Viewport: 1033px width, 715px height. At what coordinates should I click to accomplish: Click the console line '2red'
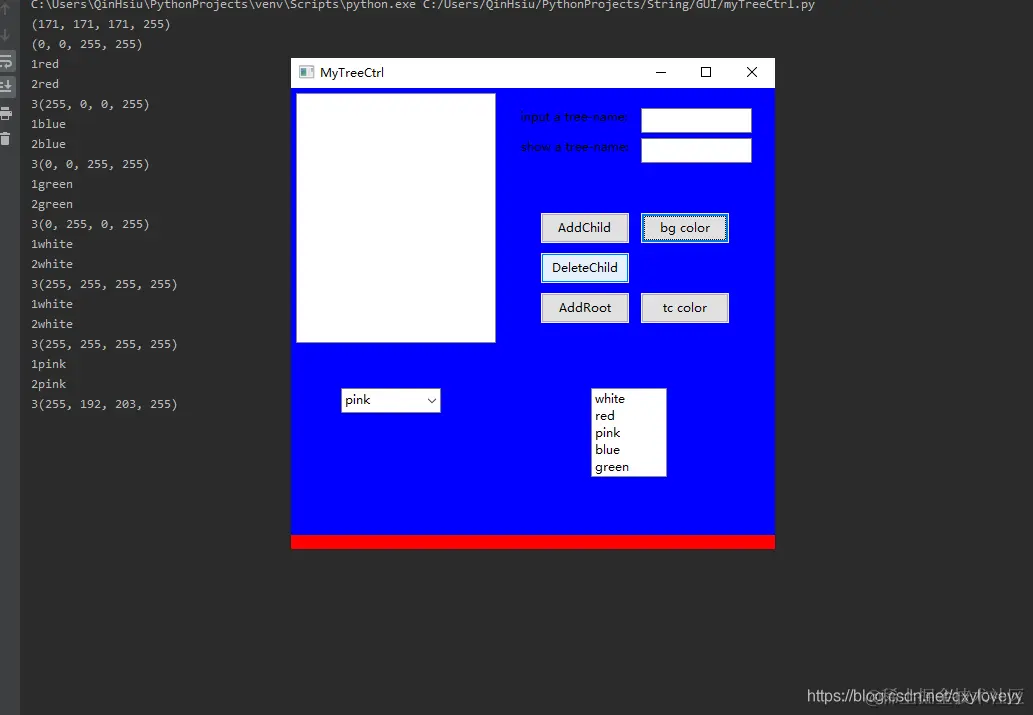[x=45, y=84]
